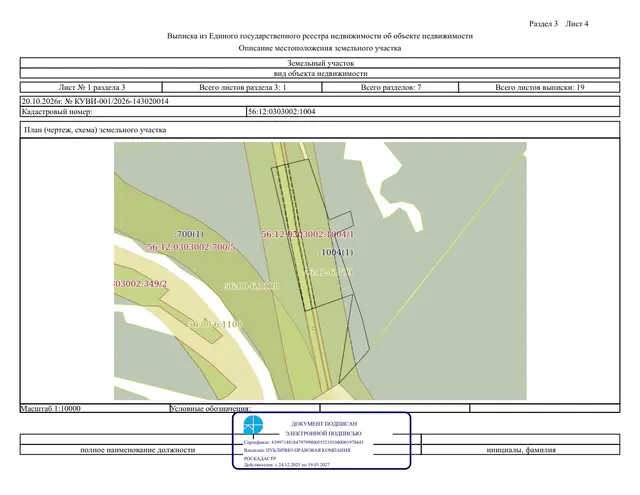This screenshot has width=640, height=495.
Task: Select the 'Всего листов выписки: 19' cell
Action: coord(539,87)
